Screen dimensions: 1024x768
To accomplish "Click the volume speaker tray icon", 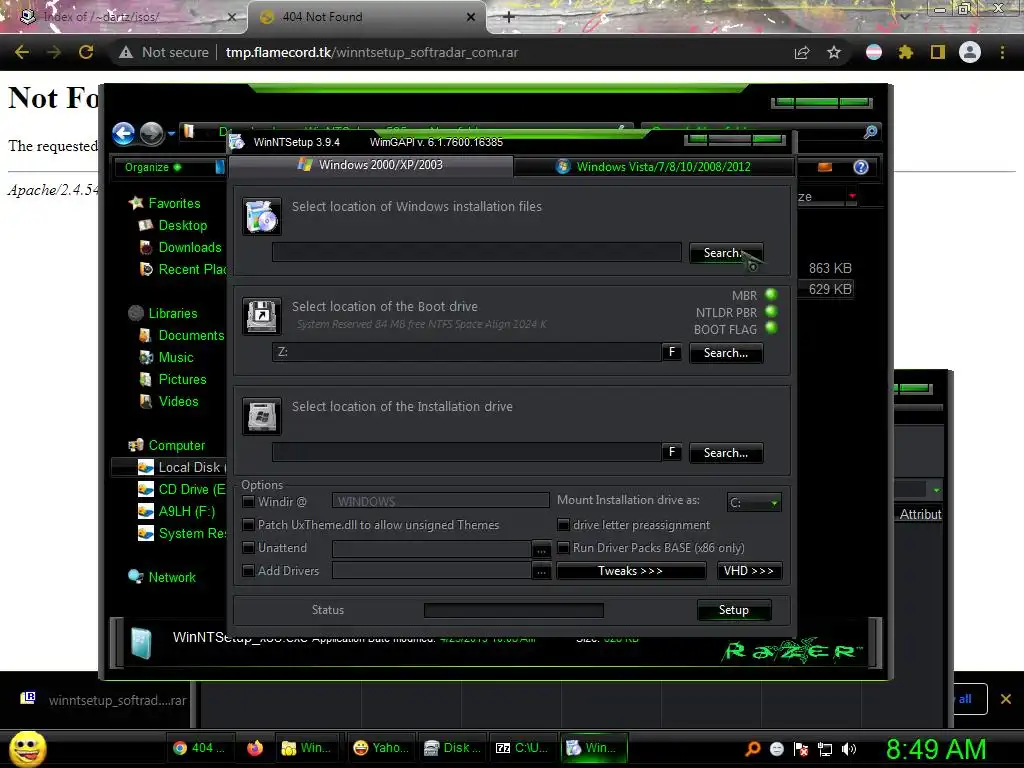I will coord(849,749).
